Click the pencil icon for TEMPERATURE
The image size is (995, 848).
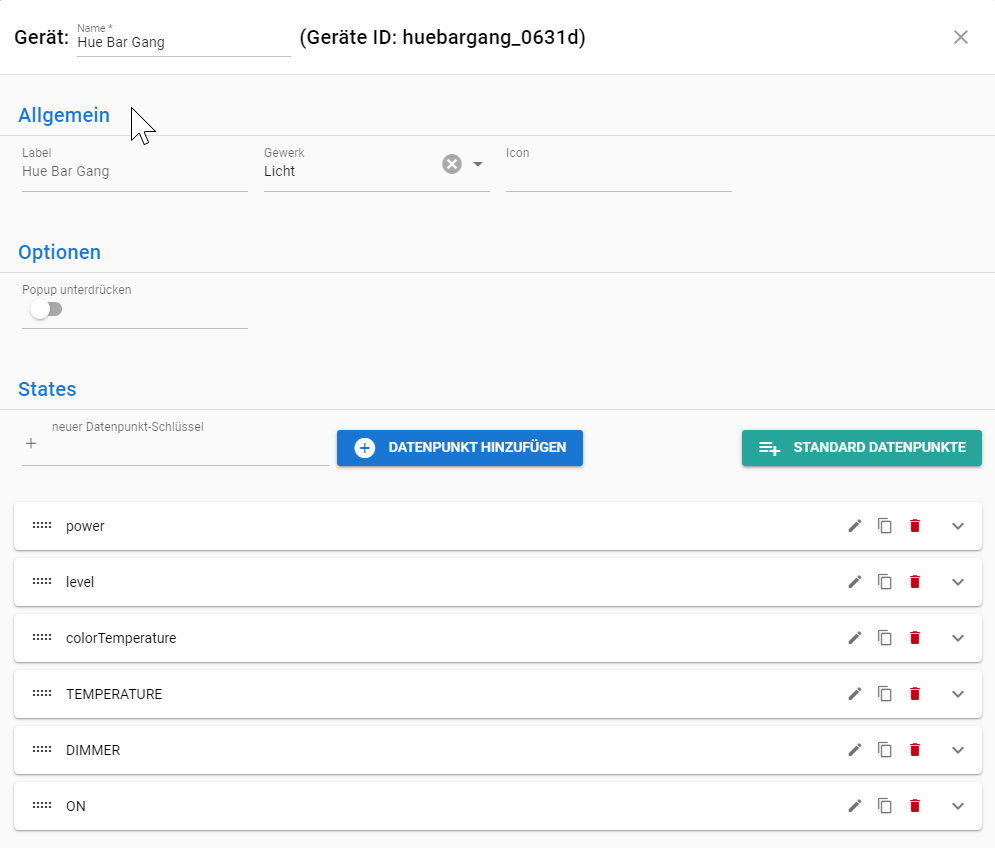coord(854,694)
